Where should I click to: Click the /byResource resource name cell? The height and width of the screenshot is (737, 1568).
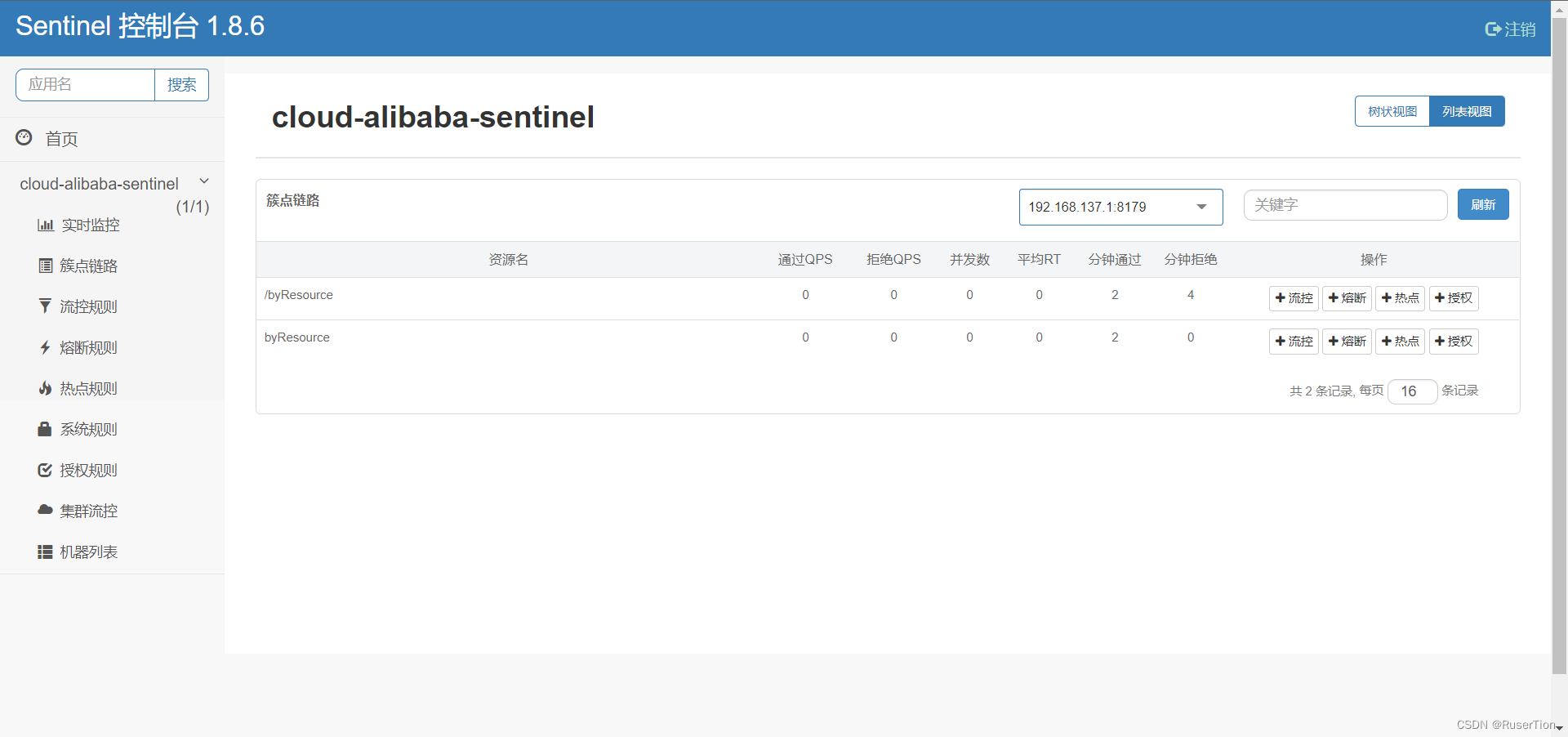point(299,295)
